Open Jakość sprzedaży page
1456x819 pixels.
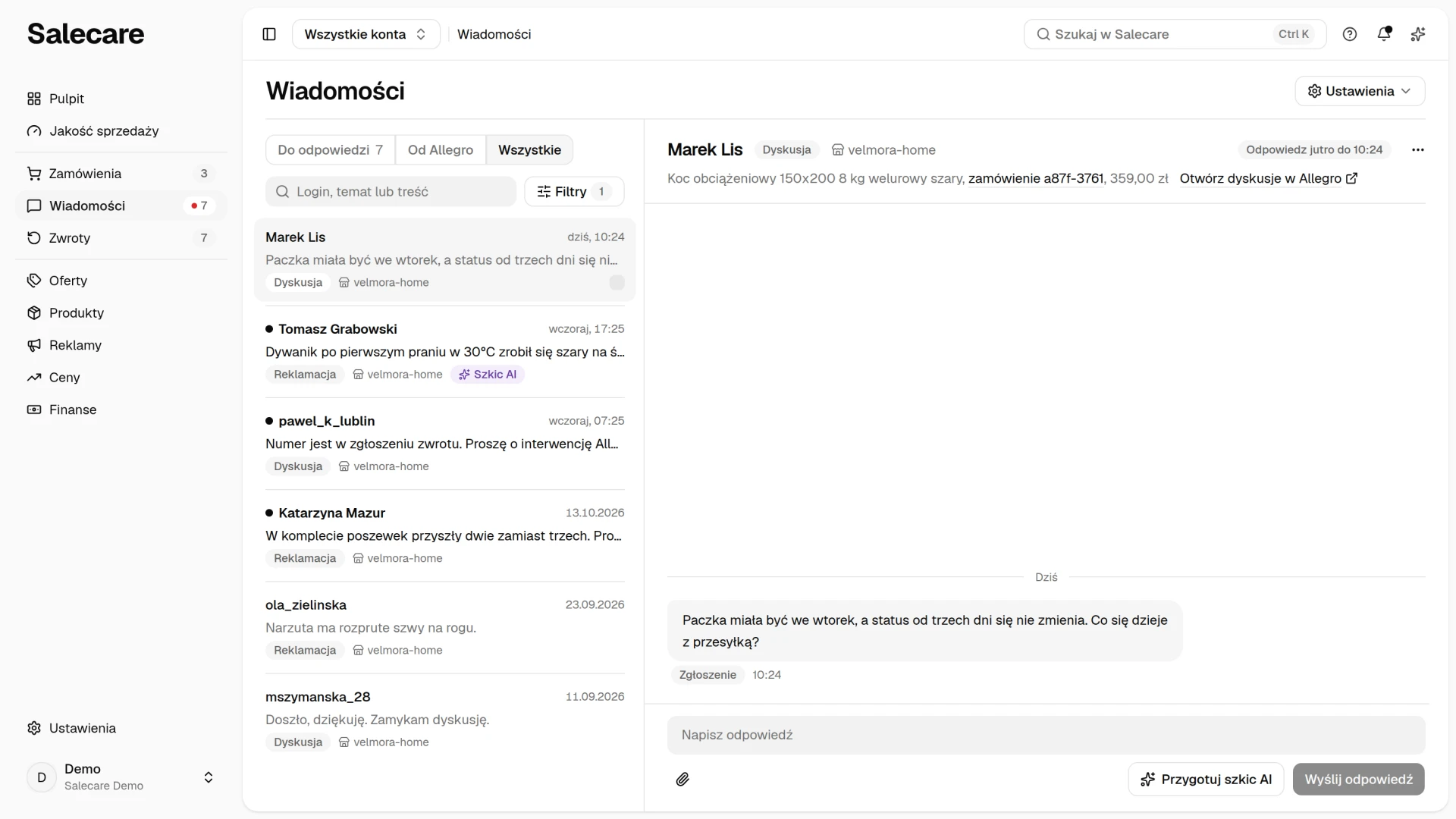click(121, 131)
